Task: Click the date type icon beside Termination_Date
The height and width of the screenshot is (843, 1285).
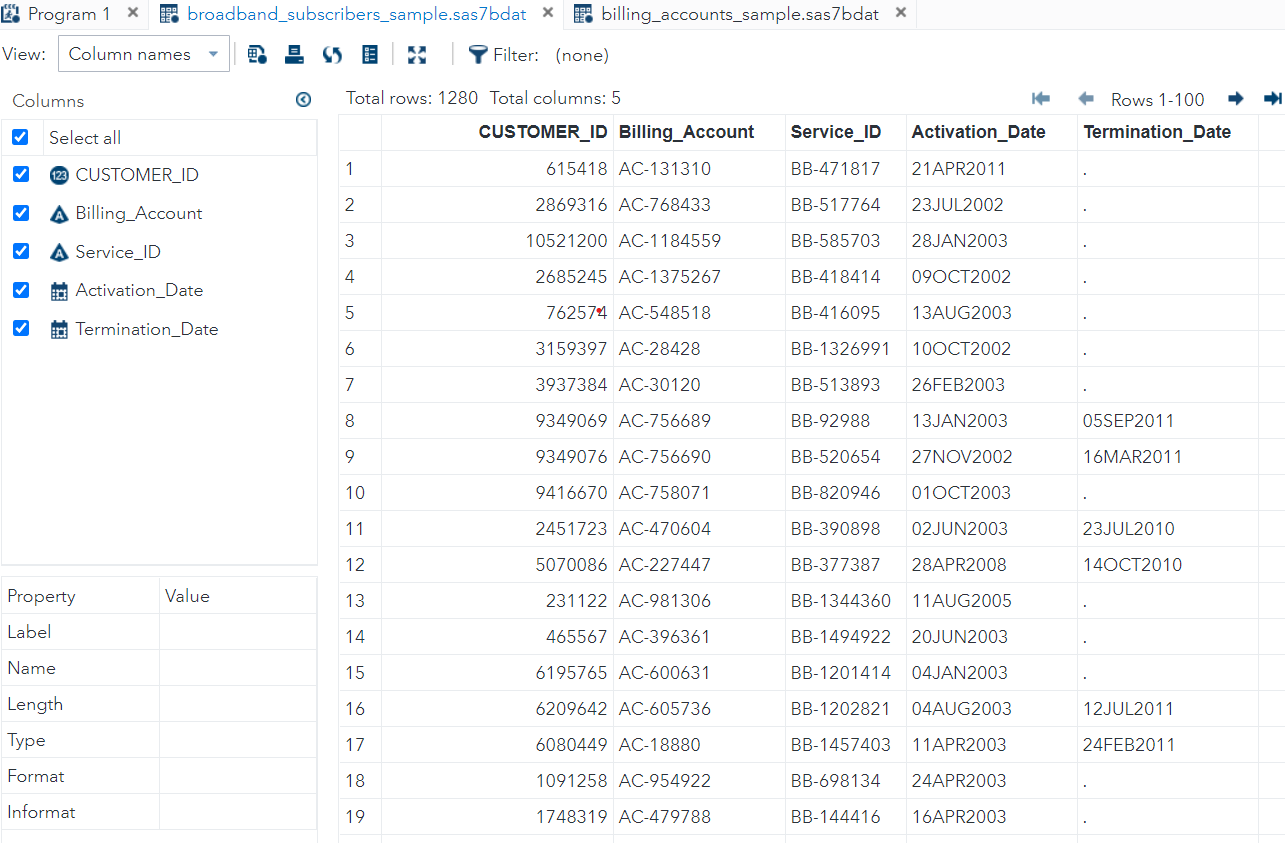Action: [x=59, y=329]
